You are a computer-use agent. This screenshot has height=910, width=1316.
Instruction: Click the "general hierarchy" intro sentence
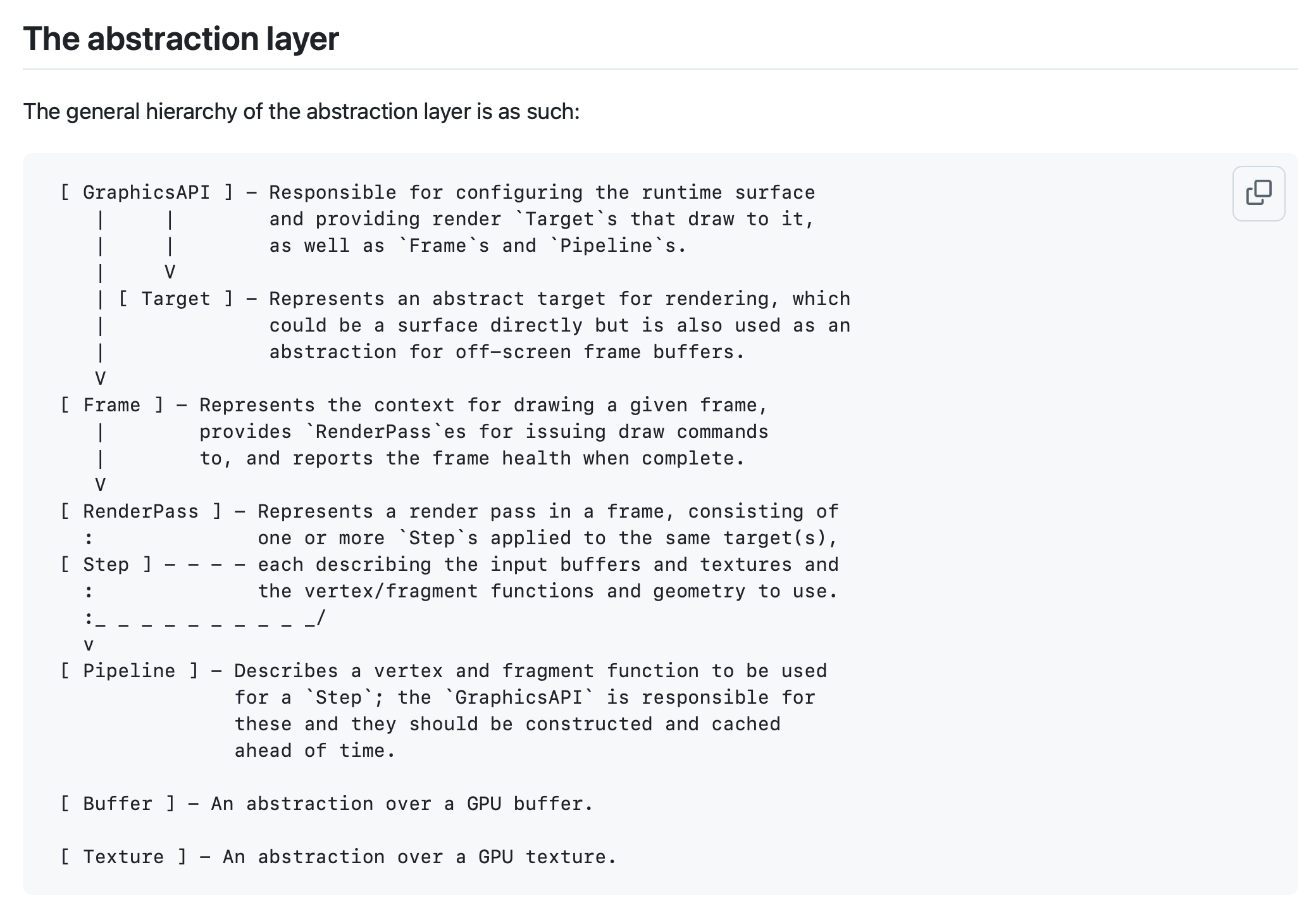(301, 111)
